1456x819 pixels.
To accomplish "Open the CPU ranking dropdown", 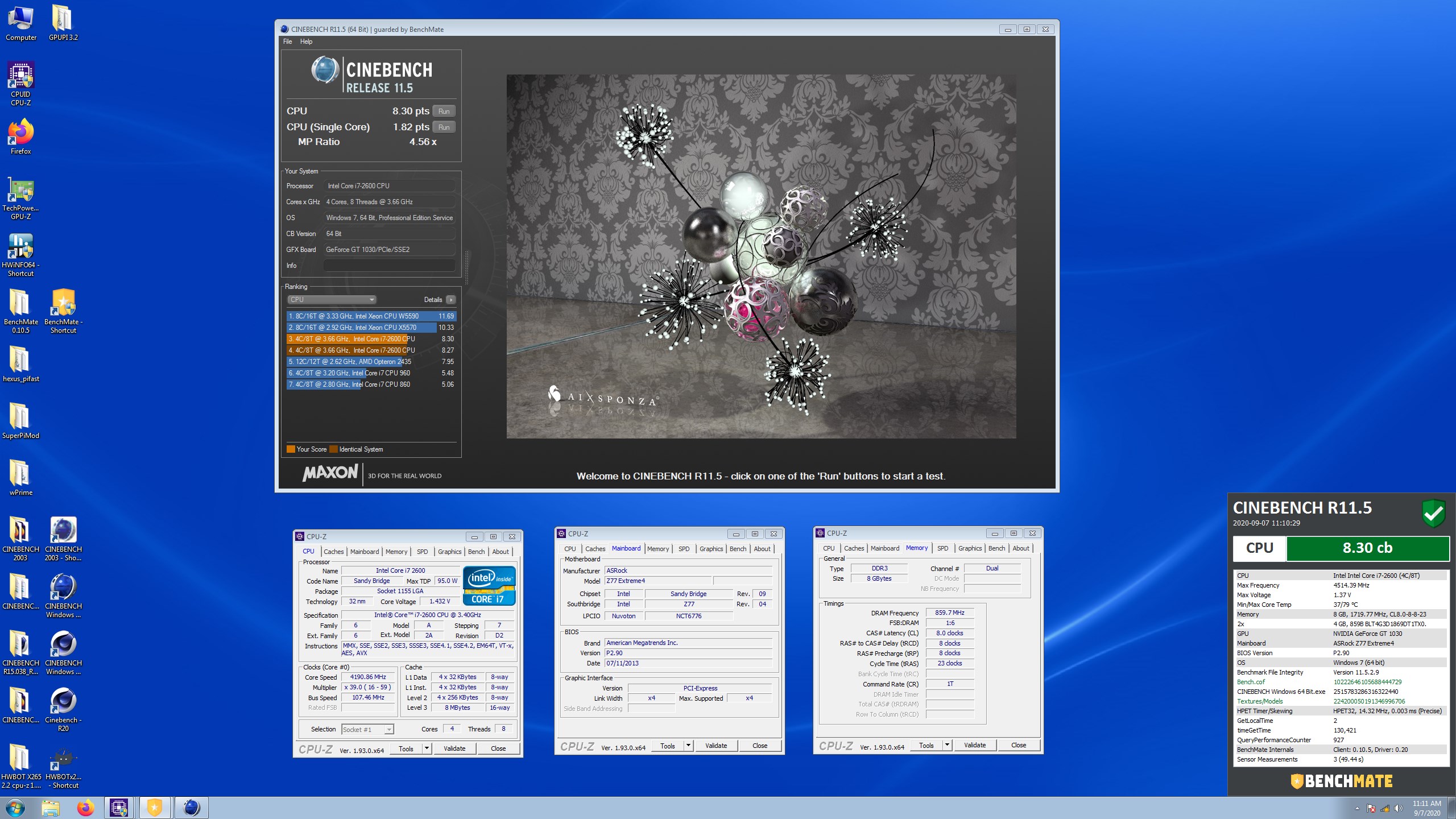I will coord(332,300).
